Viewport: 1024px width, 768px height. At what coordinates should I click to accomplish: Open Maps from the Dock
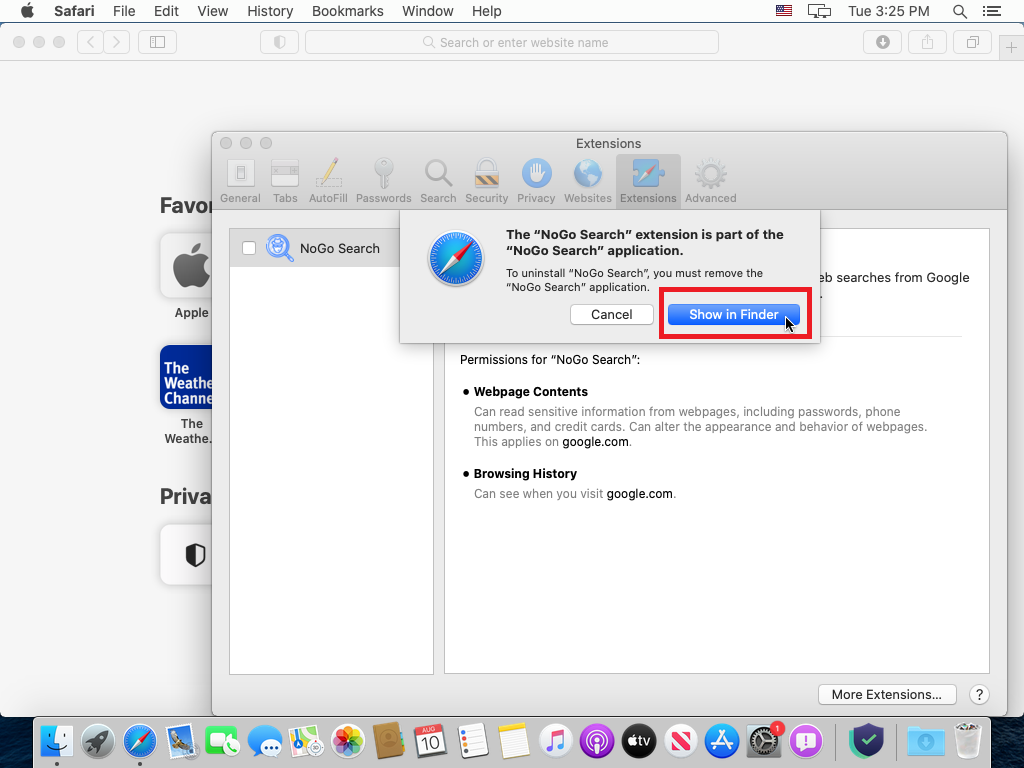[306, 741]
